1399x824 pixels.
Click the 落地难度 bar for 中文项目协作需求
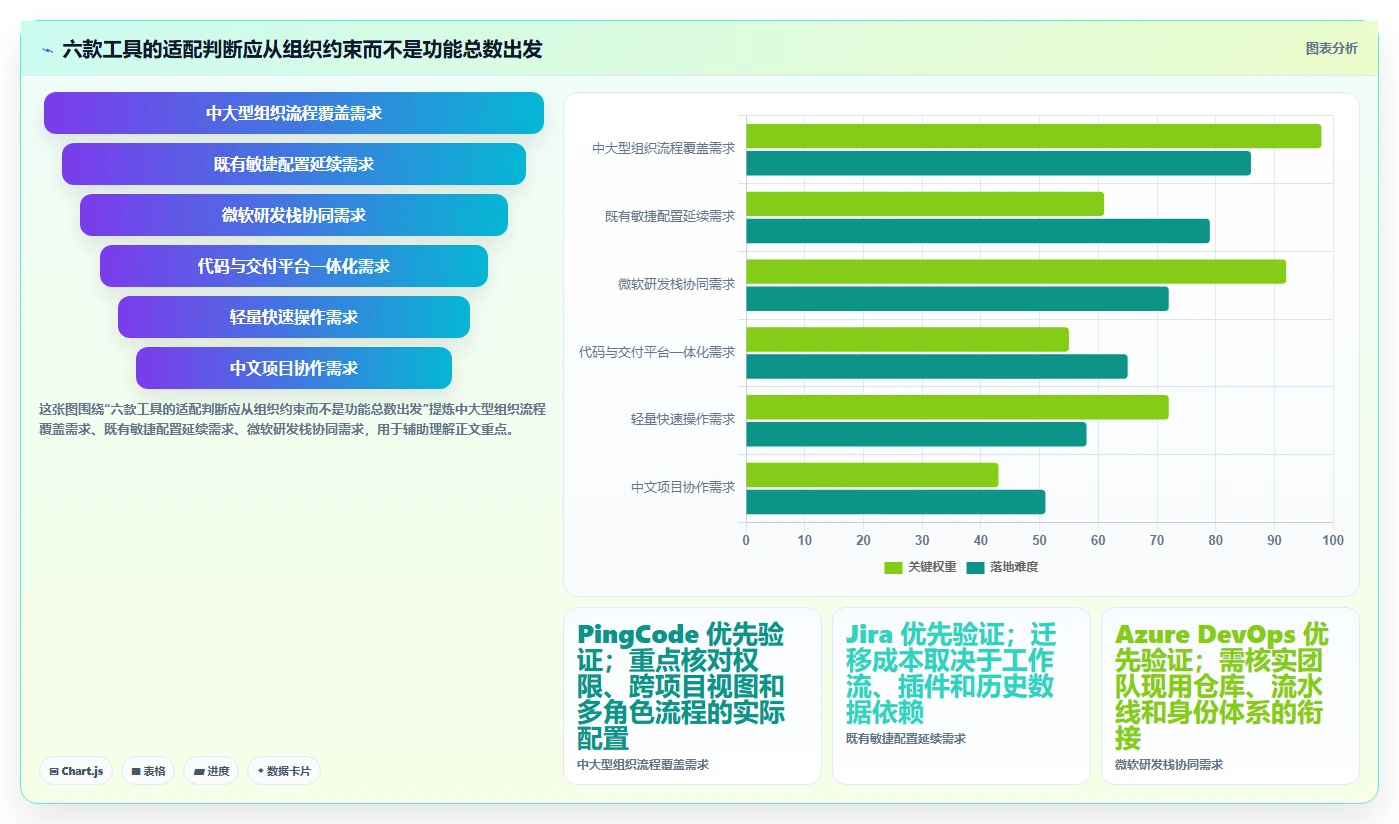pyautogui.click(x=896, y=502)
